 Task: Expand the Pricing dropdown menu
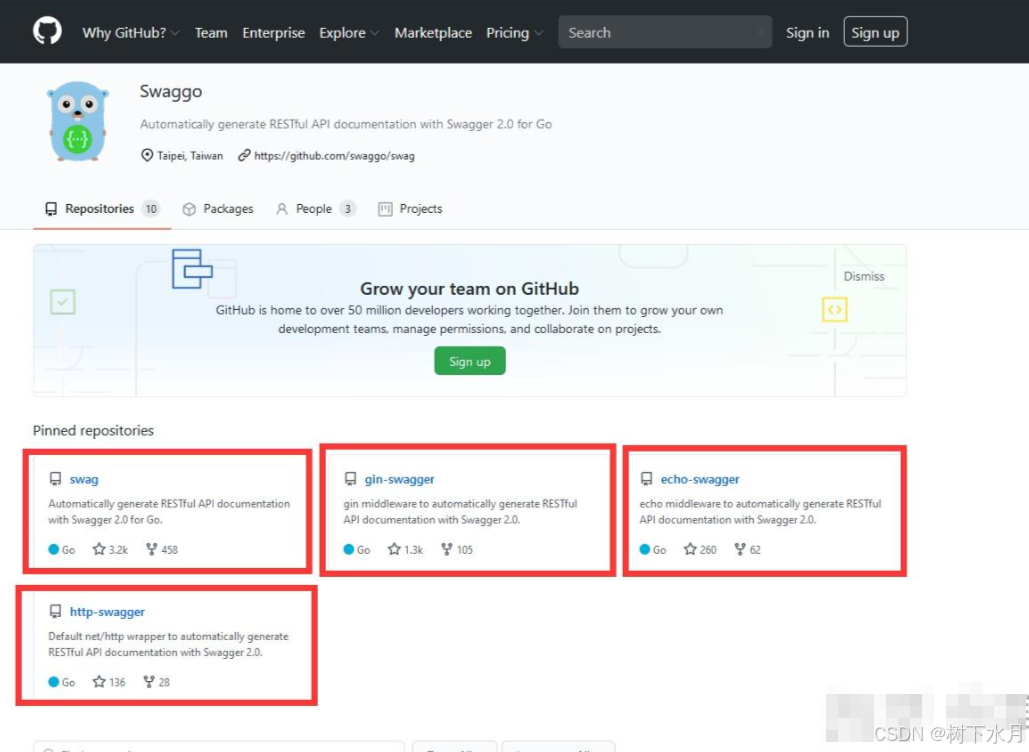click(x=514, y=32)
